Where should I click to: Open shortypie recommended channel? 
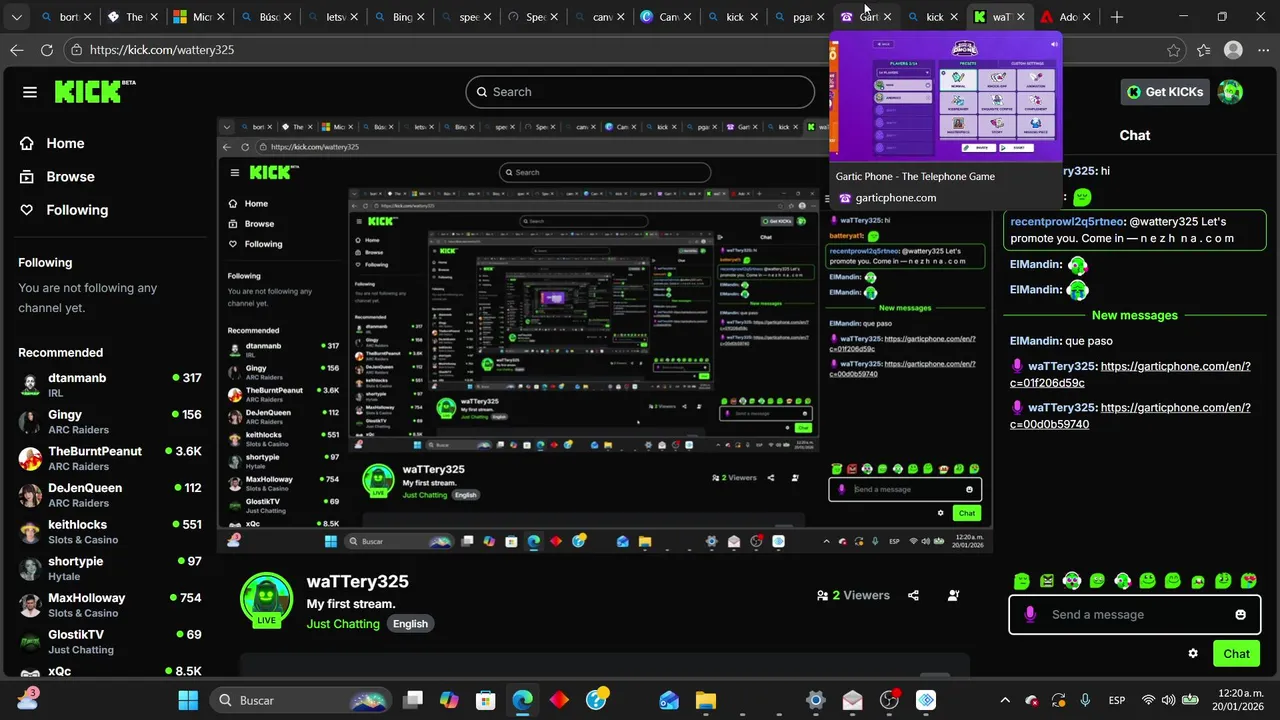coord(110,568)
